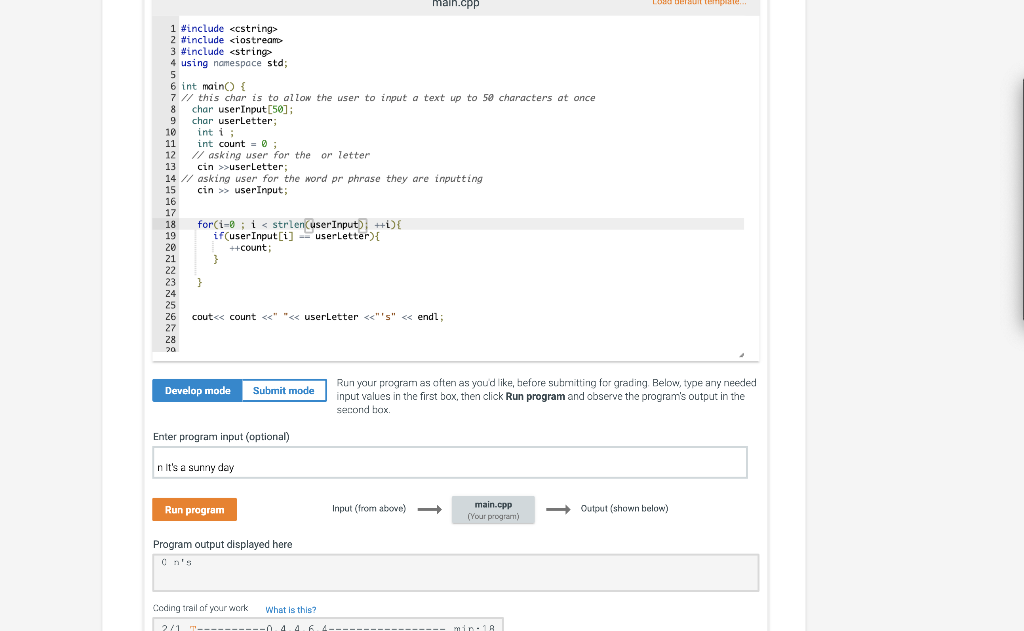Click the '++count;' statement
The image size is (1024, 631).
[x=250, y=248]
